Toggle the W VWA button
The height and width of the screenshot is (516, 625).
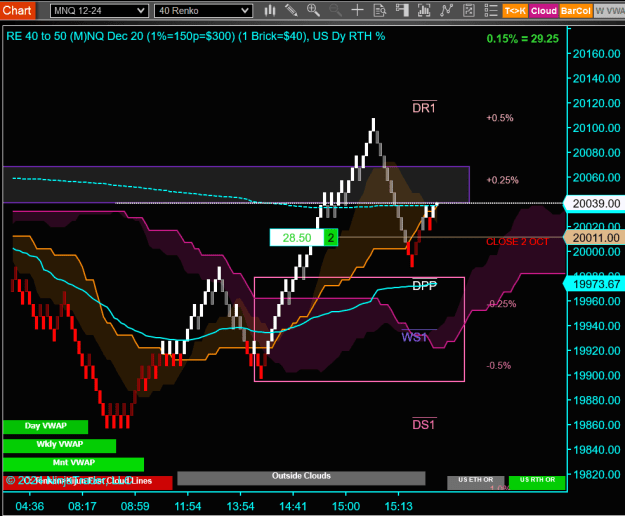[609, 11]
